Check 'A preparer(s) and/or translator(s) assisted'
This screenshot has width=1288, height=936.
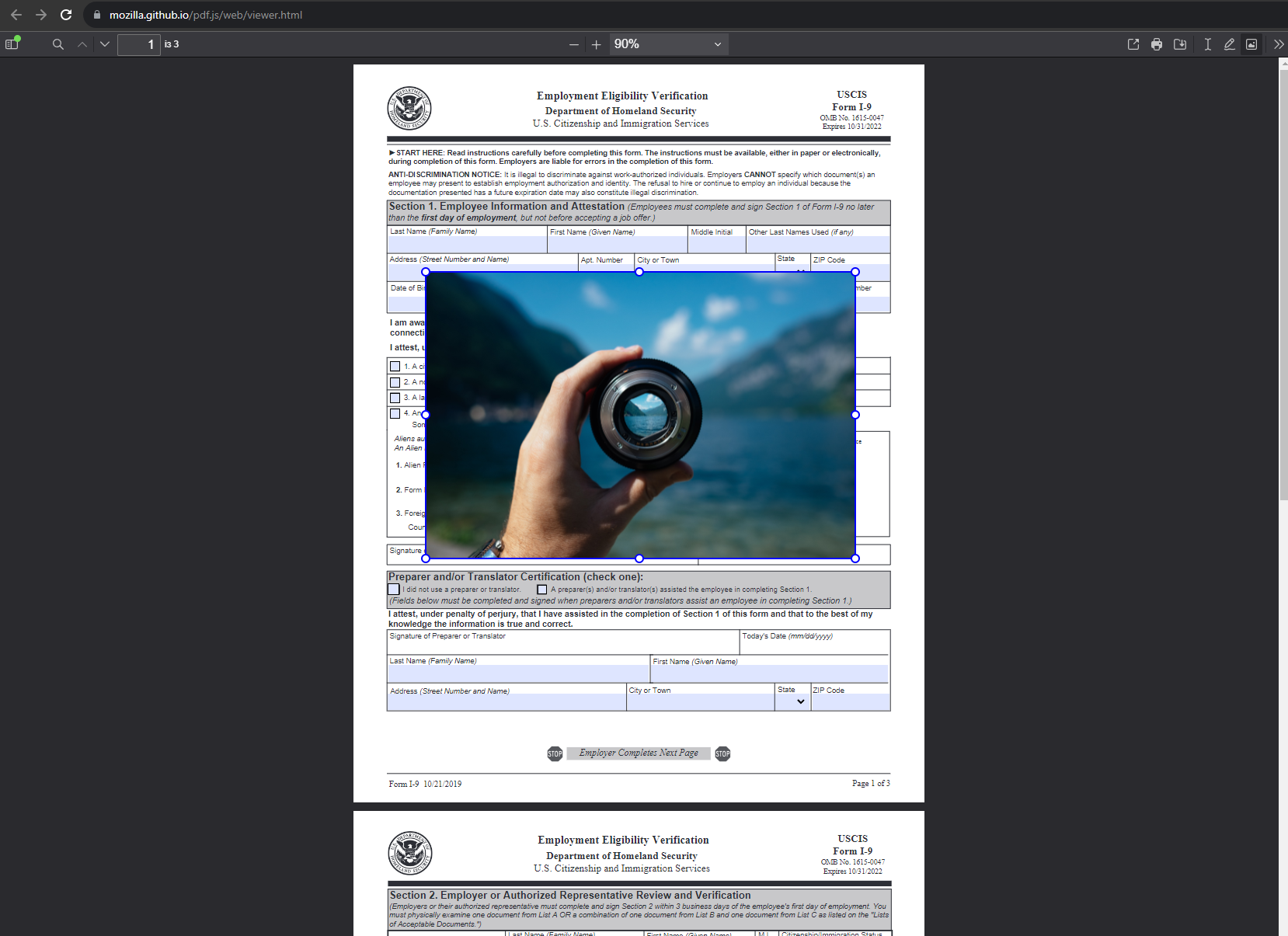[541, 590]
